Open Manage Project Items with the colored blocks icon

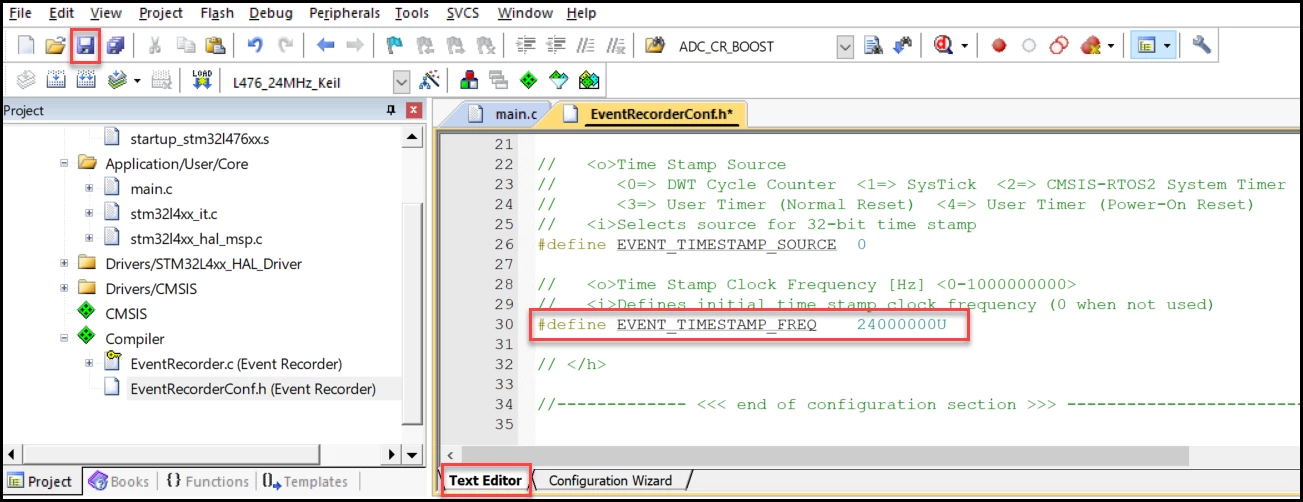pyautogui.click(x=468, y=80)
